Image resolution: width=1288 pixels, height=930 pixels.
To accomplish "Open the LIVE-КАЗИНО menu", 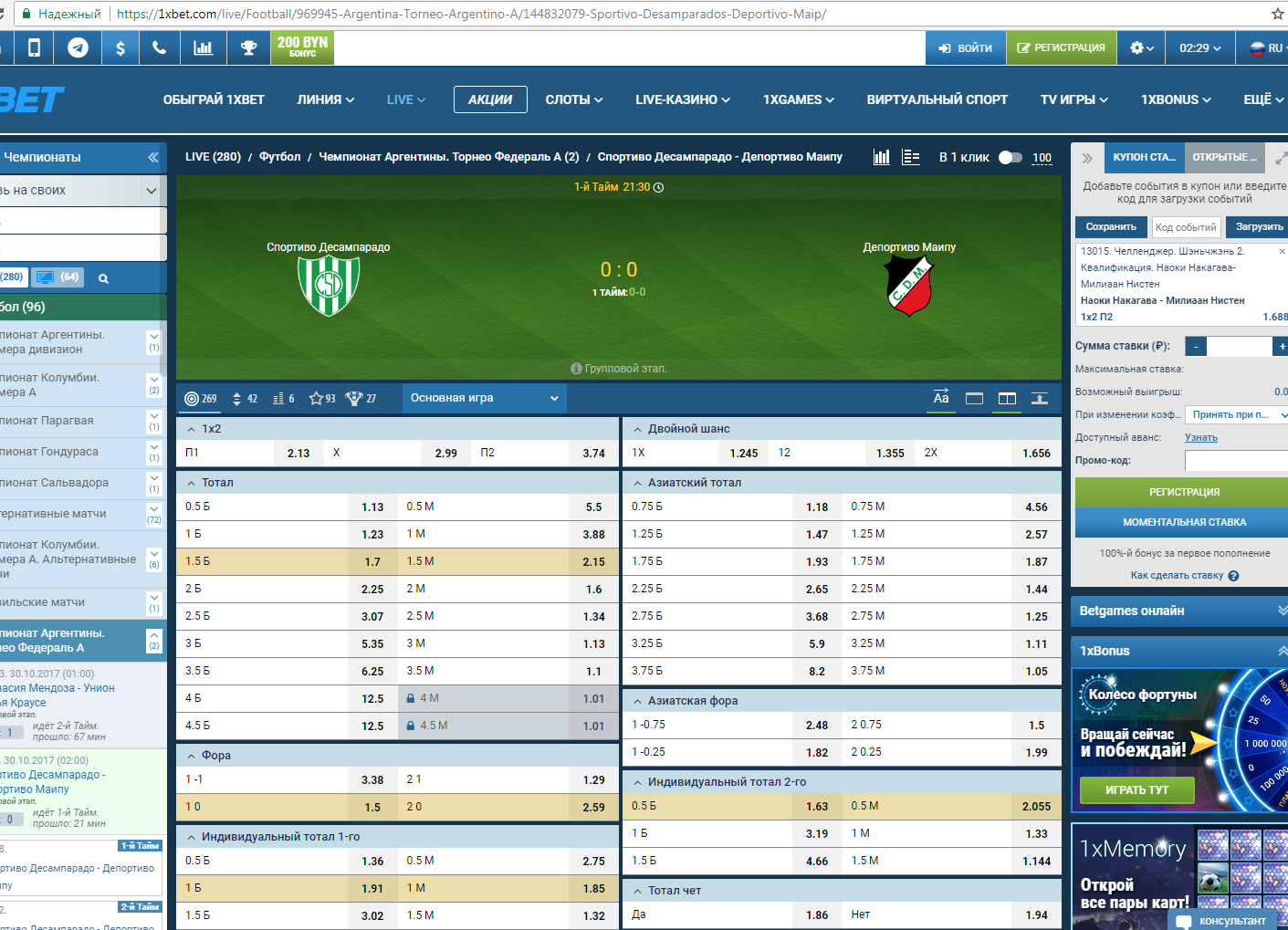I will point(683,99).
